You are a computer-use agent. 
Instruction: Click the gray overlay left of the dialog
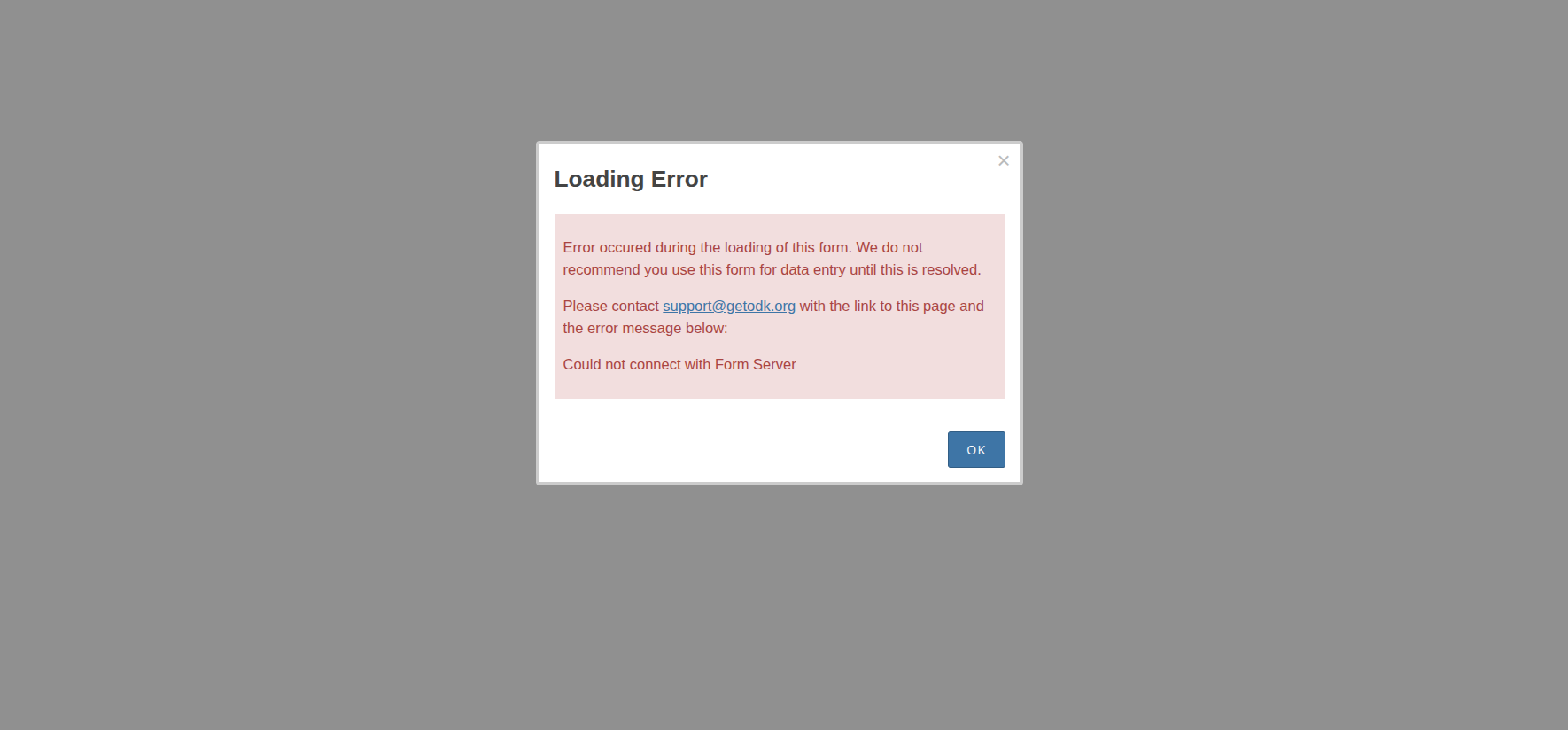[x=266, y=354]
